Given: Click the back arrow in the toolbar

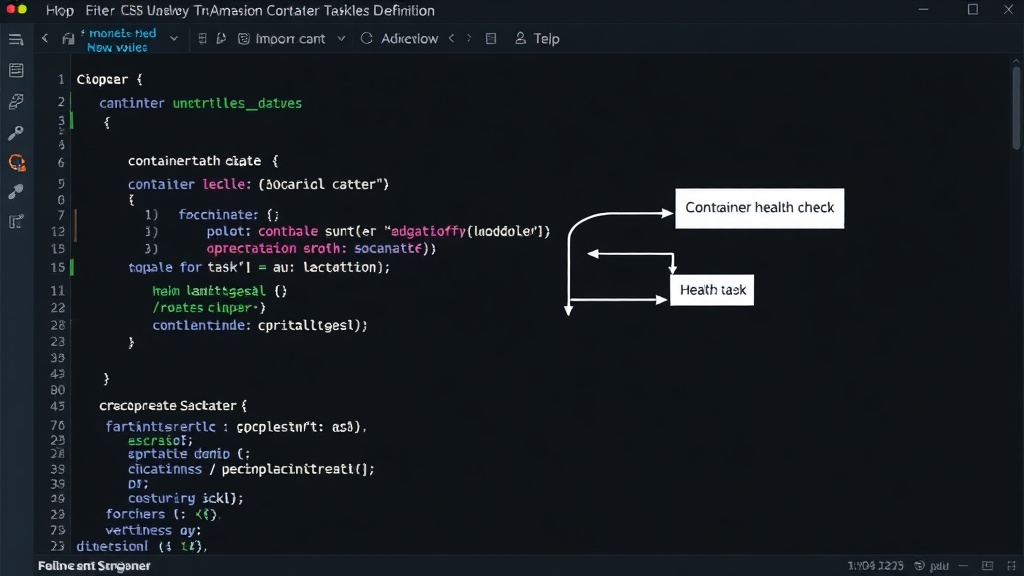Looking at the screenshot, I should (x=45, y=39).
